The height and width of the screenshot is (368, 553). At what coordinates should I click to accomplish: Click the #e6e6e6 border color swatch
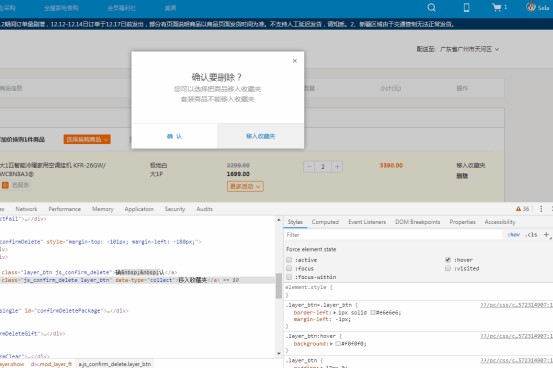pyautogui.click(x=372, y=313)
